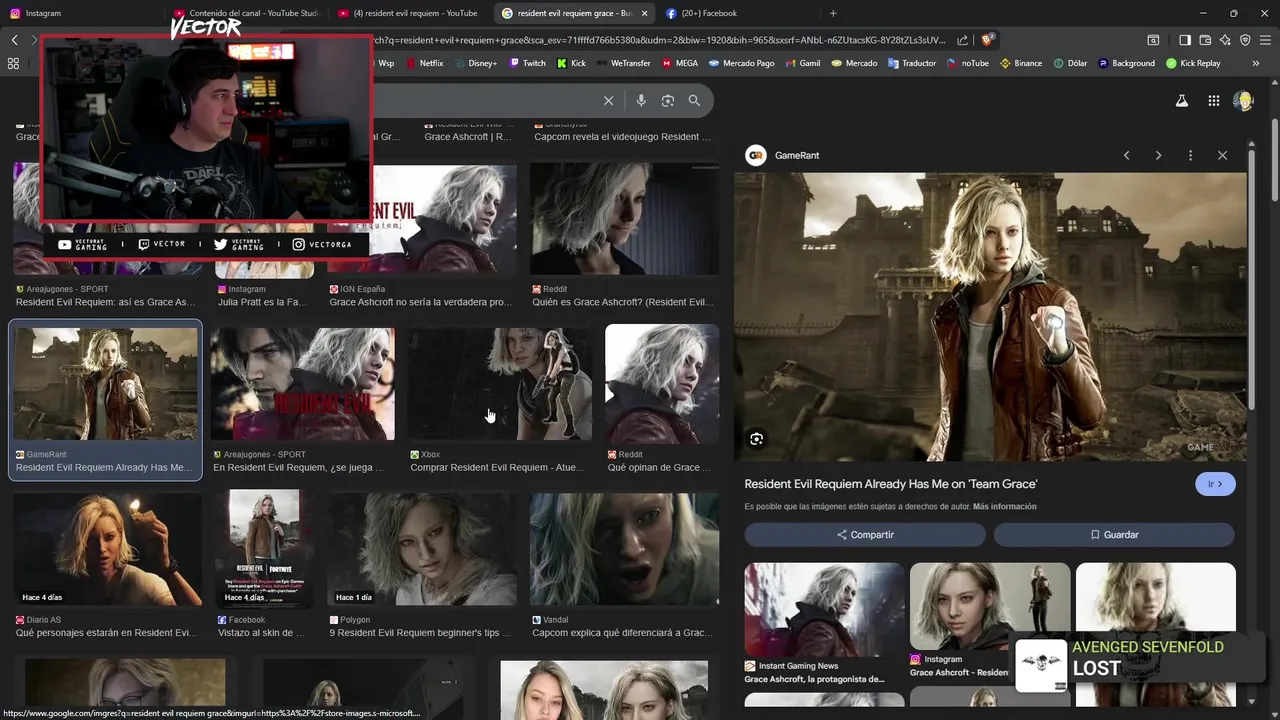
Task: Show more bookmarks with the chevron
Action: tap(1255, 63)
